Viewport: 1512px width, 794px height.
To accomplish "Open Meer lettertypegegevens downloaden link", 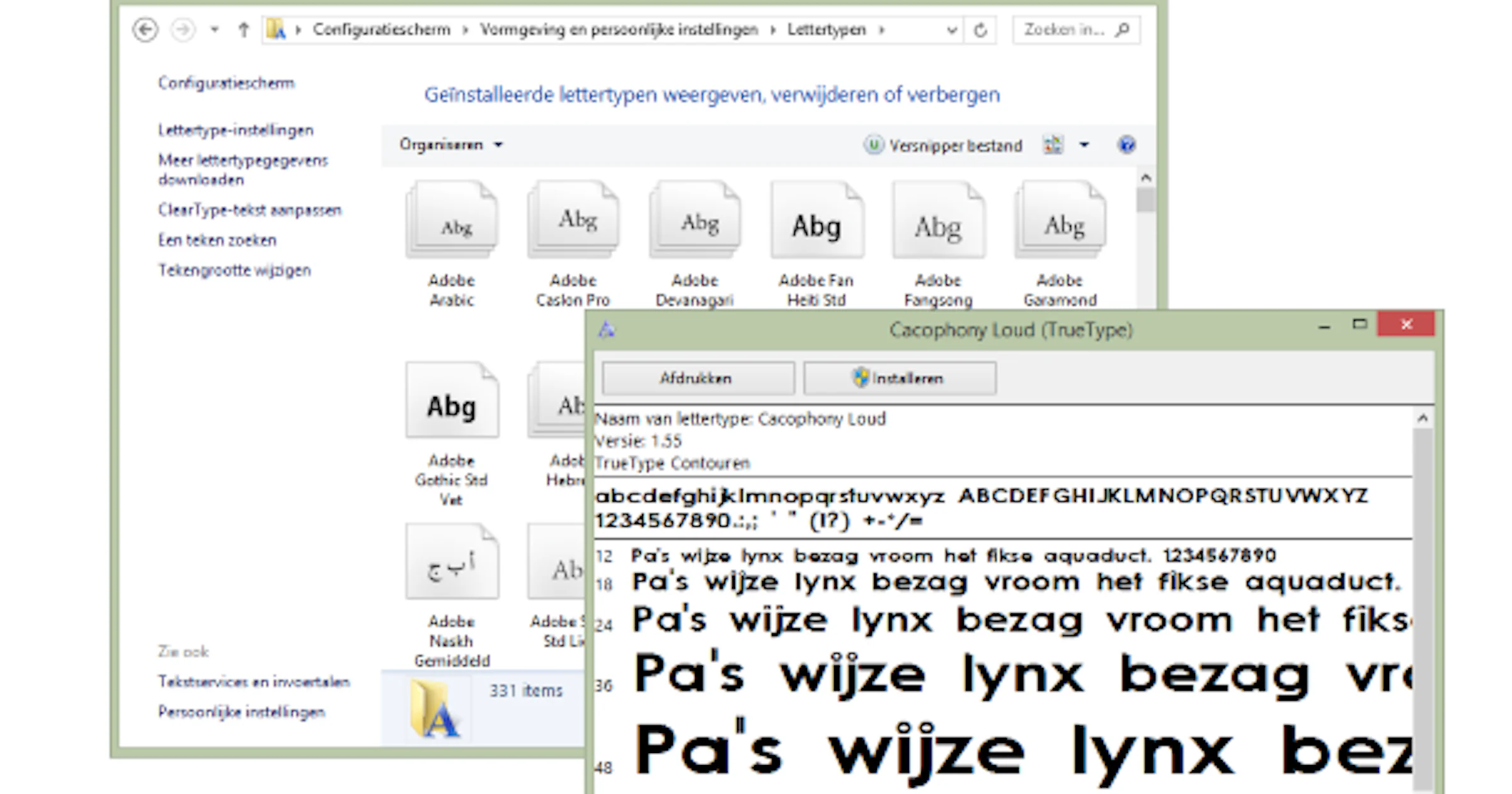I will 243,170.
